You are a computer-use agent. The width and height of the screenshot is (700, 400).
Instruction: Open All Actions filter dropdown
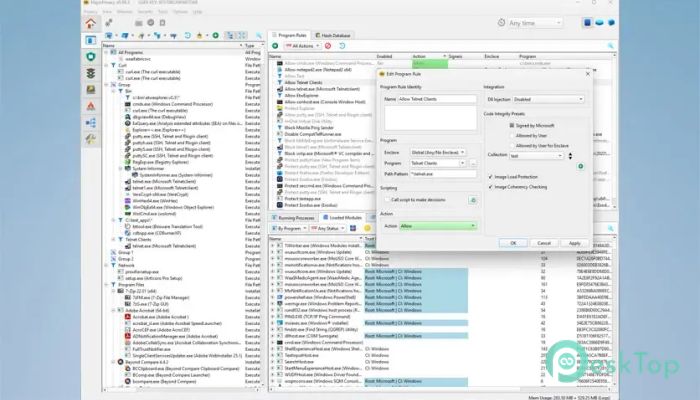303,46
